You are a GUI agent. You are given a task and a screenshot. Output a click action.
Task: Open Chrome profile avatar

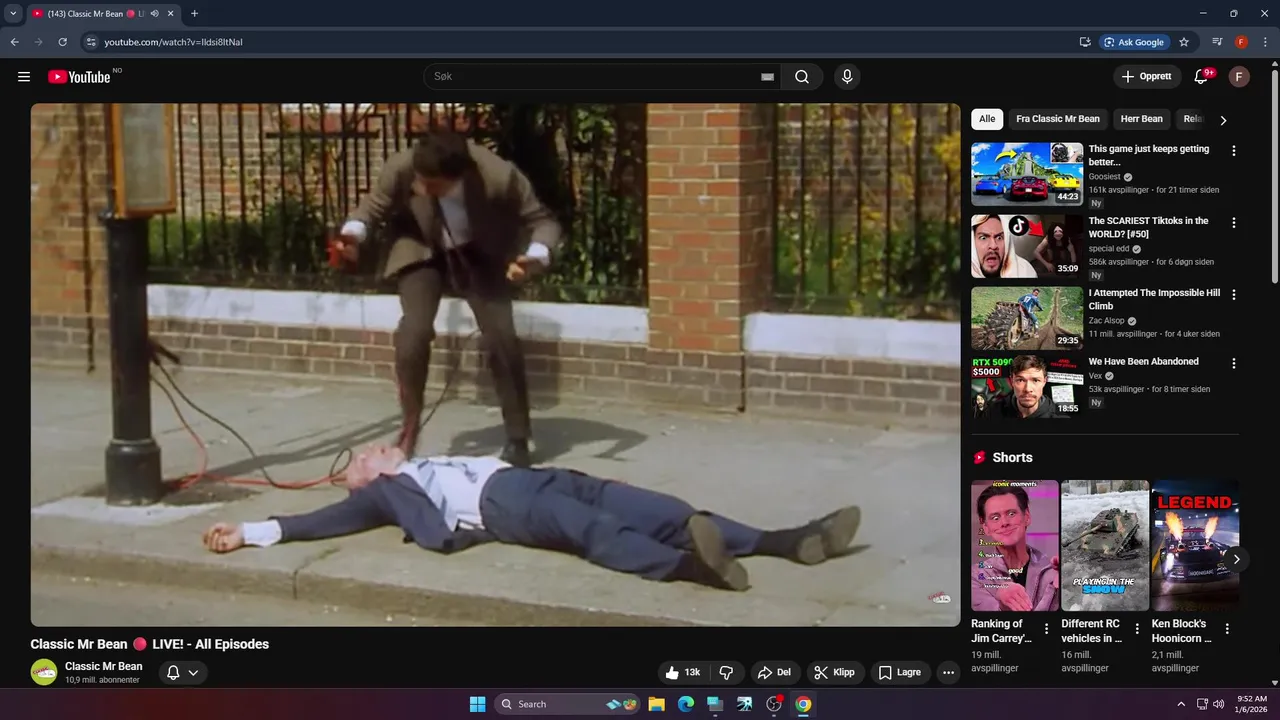1241,42
